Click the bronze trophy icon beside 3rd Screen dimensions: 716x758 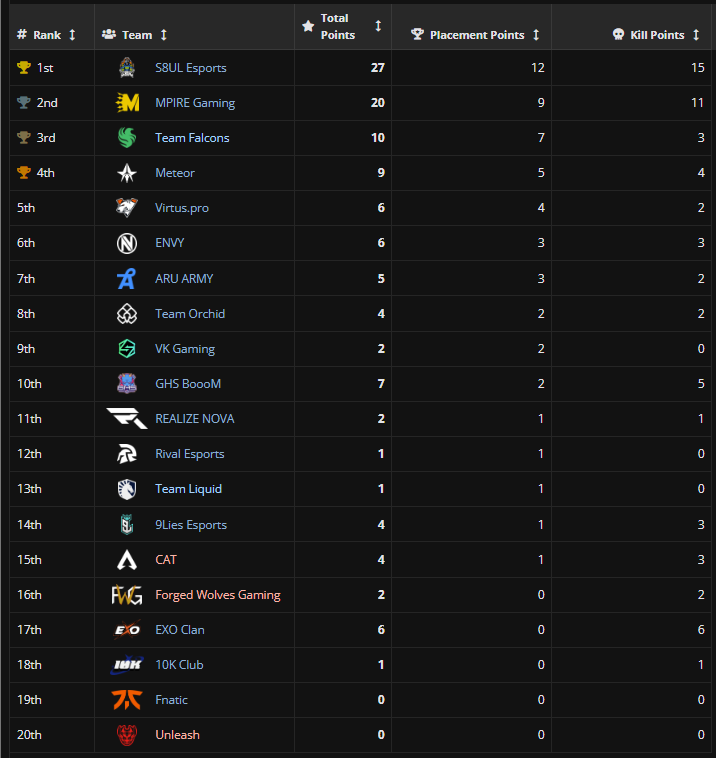(24, 137)
